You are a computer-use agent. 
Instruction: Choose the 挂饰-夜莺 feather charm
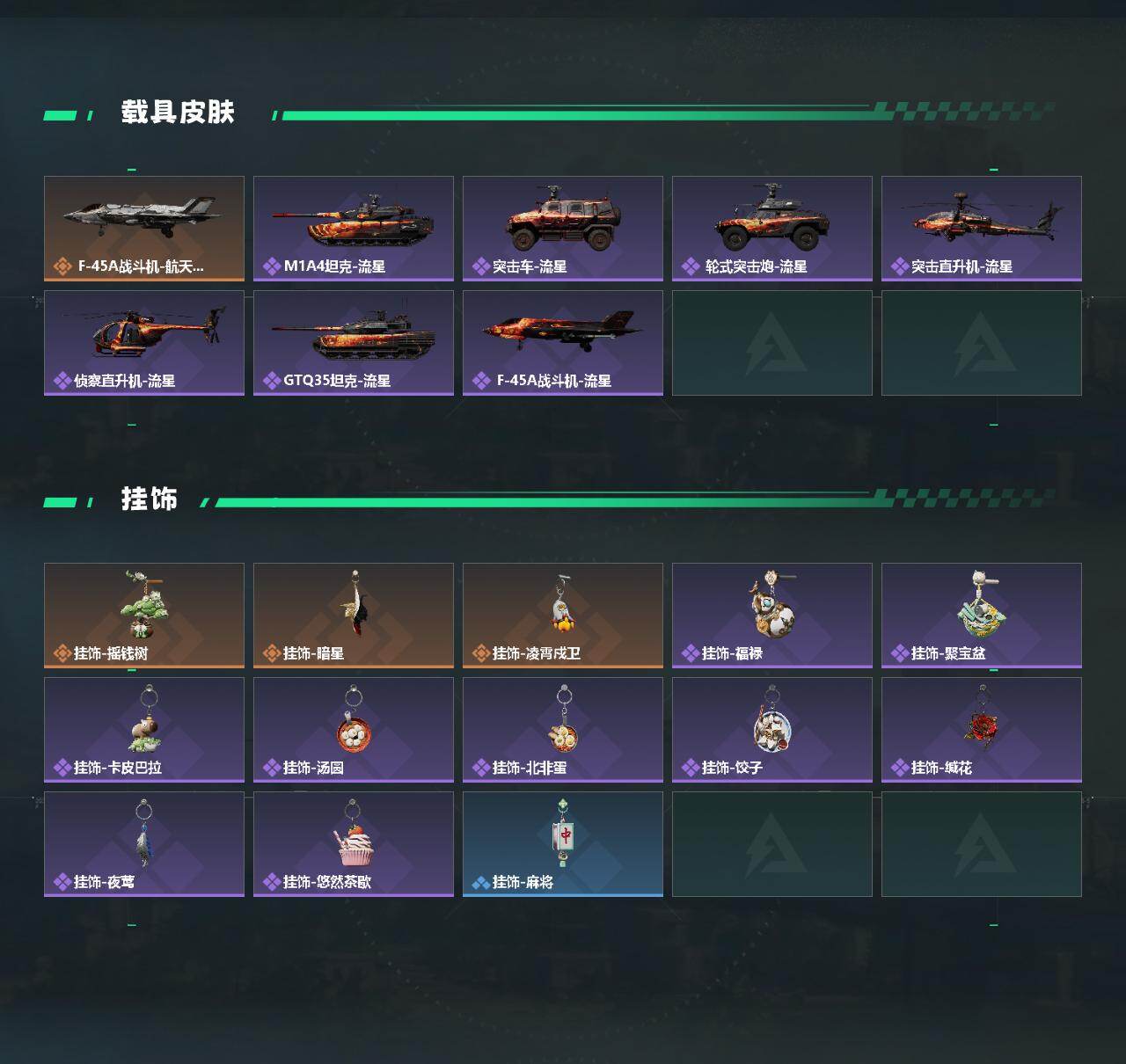(144, 844)
